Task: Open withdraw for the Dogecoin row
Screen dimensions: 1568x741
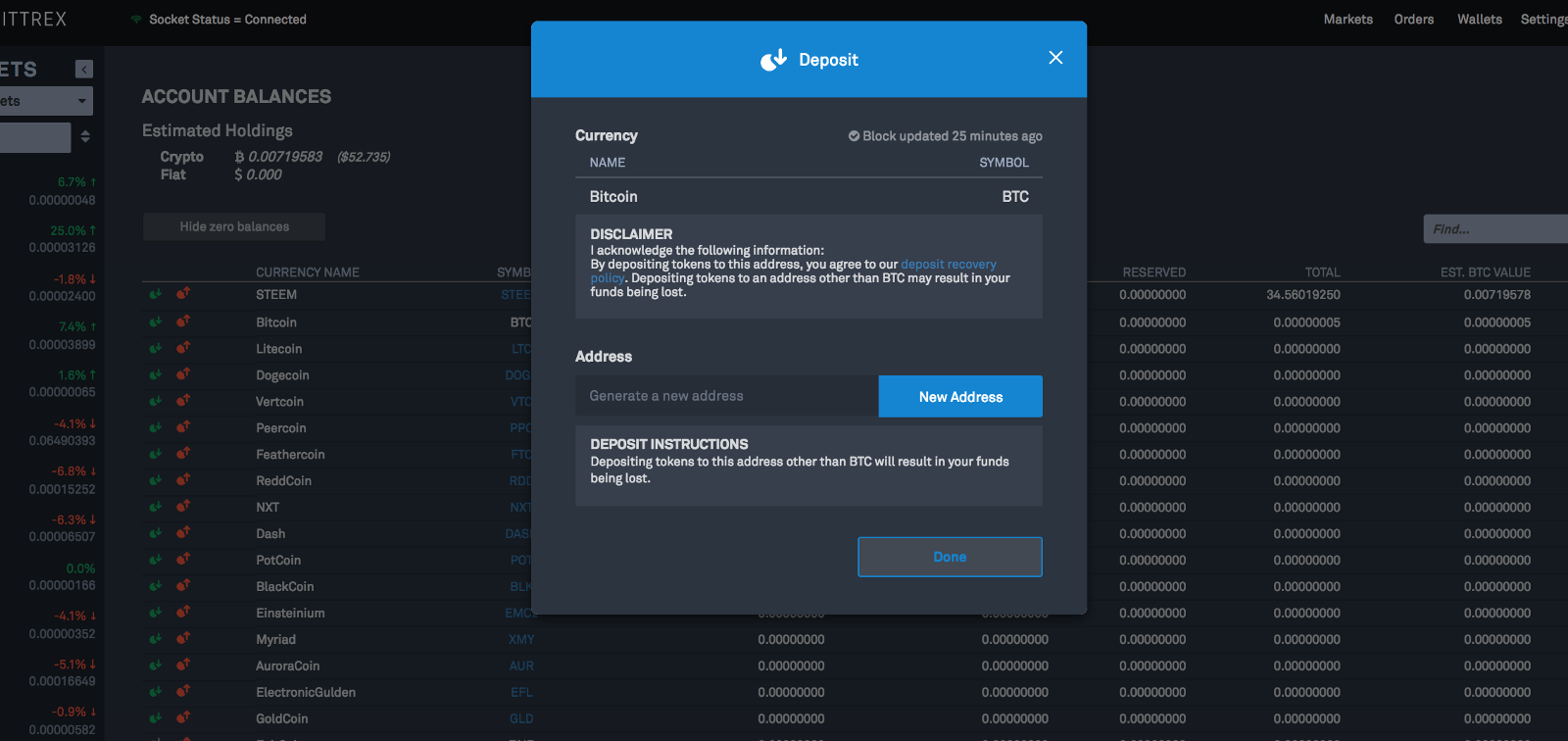Action: (183, 373)
